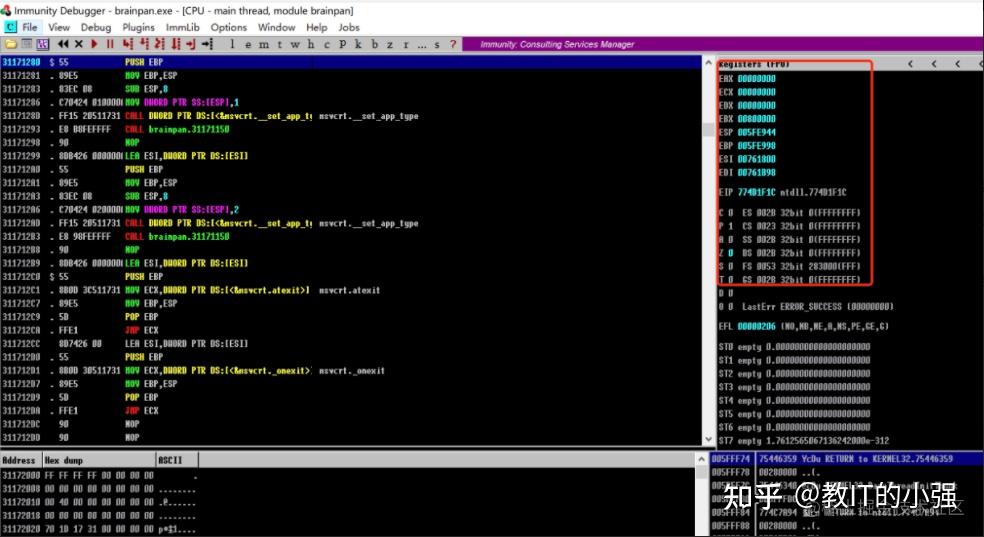
Task: Show run trace via the 'r' icon
Action: point(406,45)
